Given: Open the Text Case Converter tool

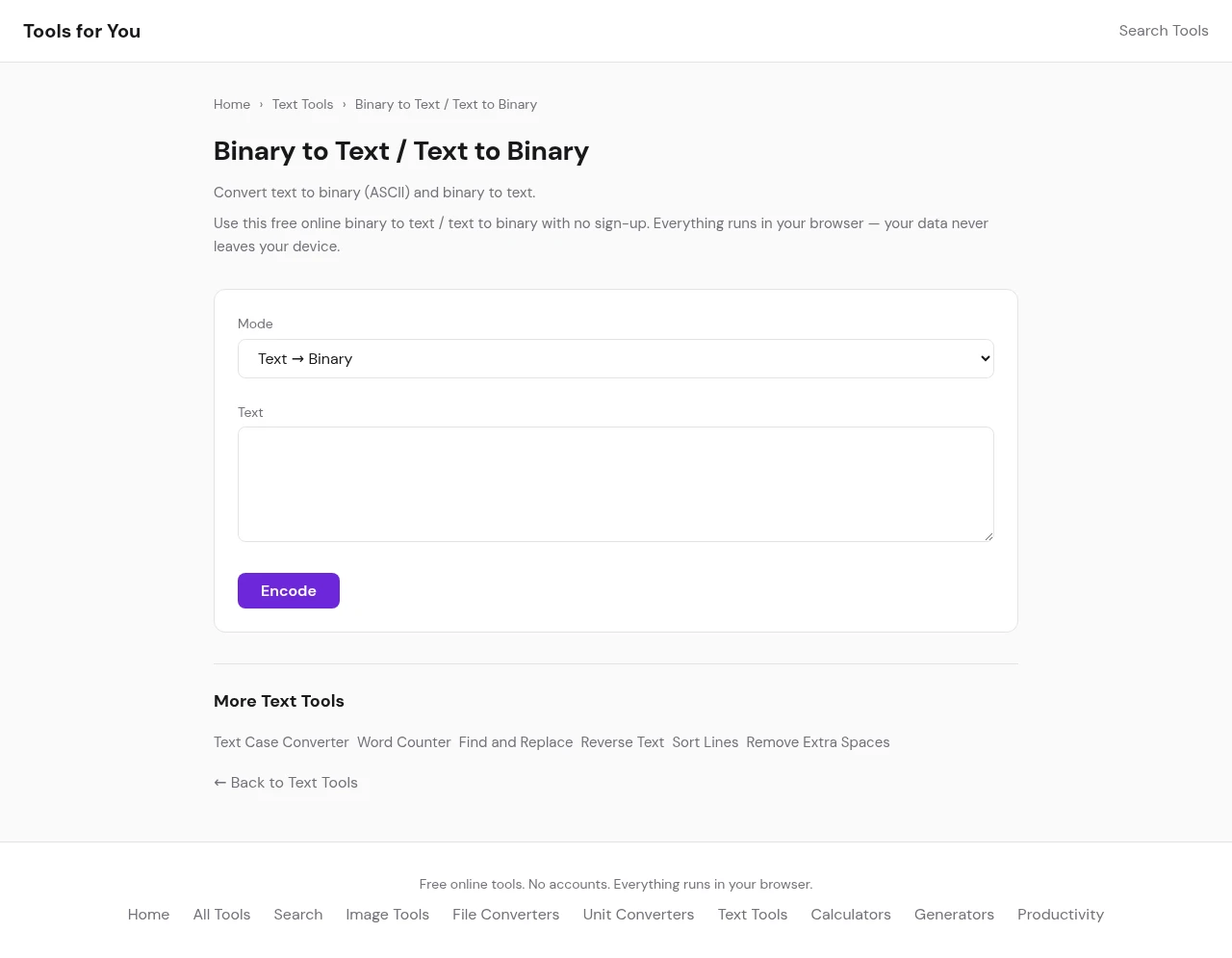Looking at the screenshot, I should [281, 742].
